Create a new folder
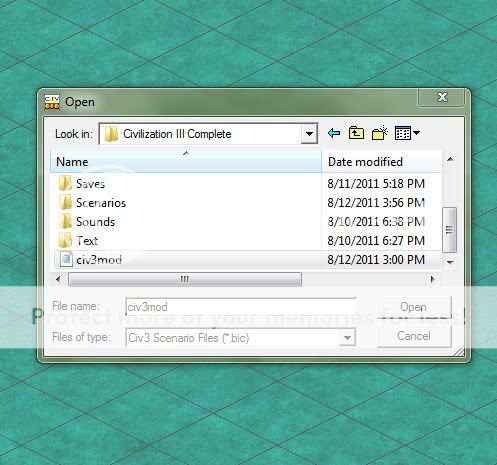The height and width of the screenshot is (465, 497). pos(380,133)
